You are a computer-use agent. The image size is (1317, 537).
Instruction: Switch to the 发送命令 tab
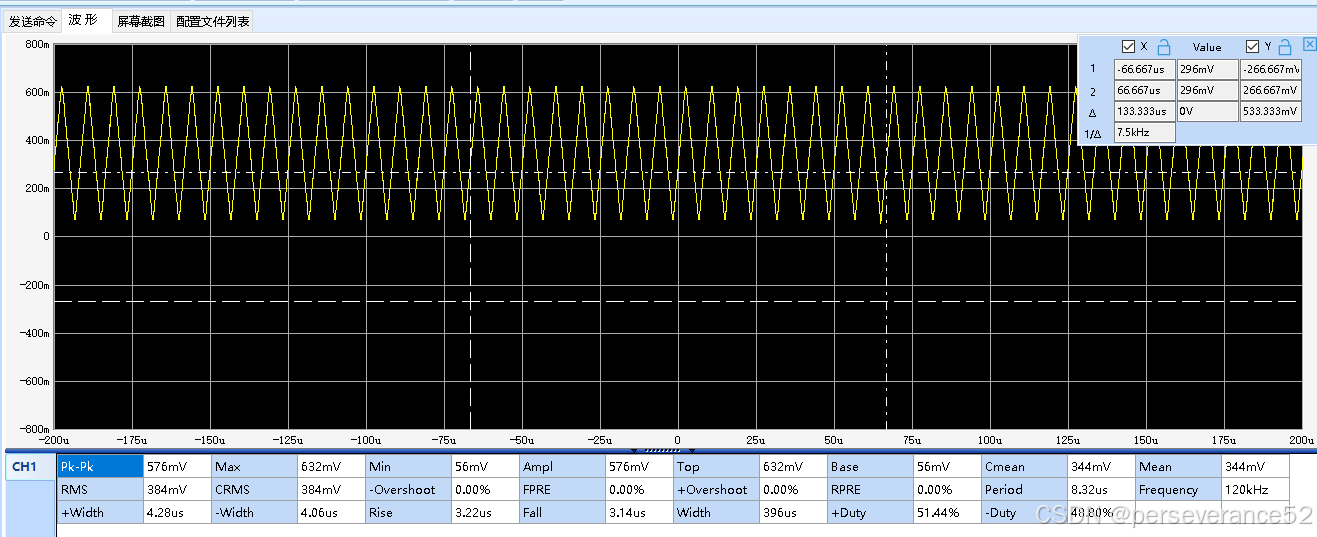point(33,21)
